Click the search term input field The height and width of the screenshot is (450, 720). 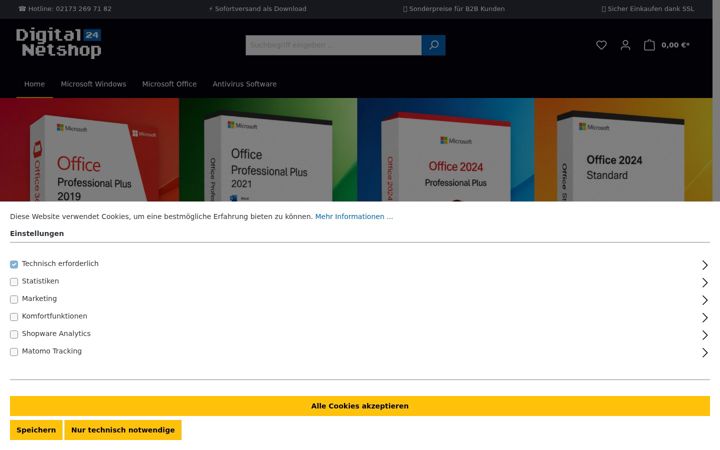pos(333,45)
